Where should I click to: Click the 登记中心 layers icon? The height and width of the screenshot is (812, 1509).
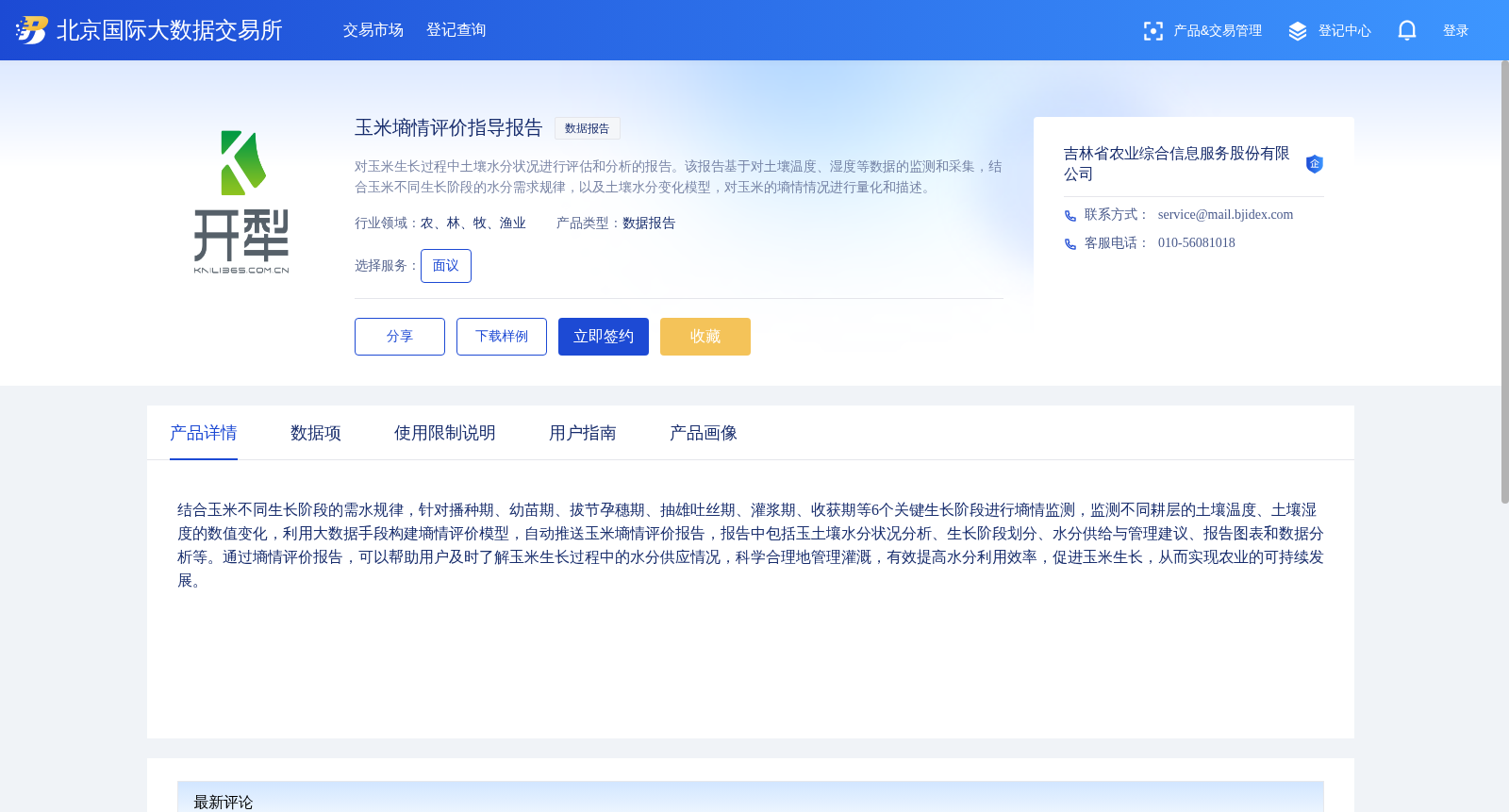point(1298,31)
